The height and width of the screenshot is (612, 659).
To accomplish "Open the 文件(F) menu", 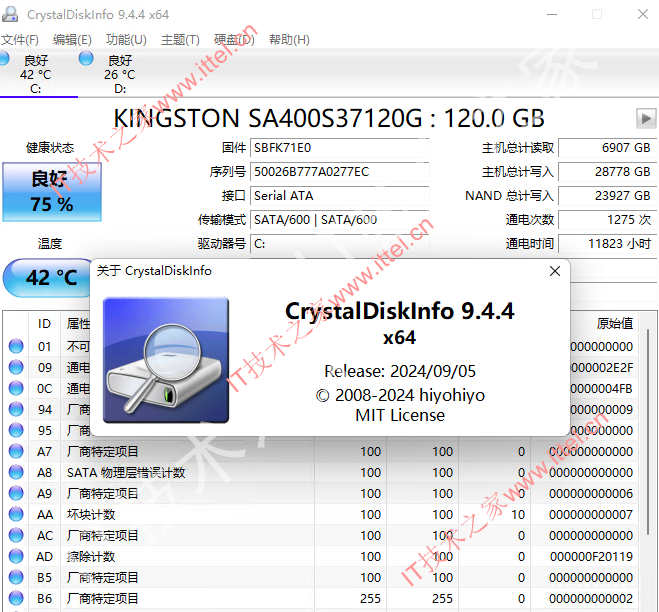I will point(20,40).
